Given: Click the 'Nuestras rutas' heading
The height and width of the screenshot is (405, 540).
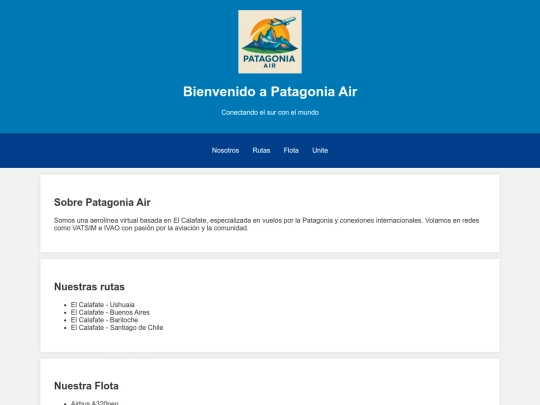Looking at the screenshot, I should [89, 287].
